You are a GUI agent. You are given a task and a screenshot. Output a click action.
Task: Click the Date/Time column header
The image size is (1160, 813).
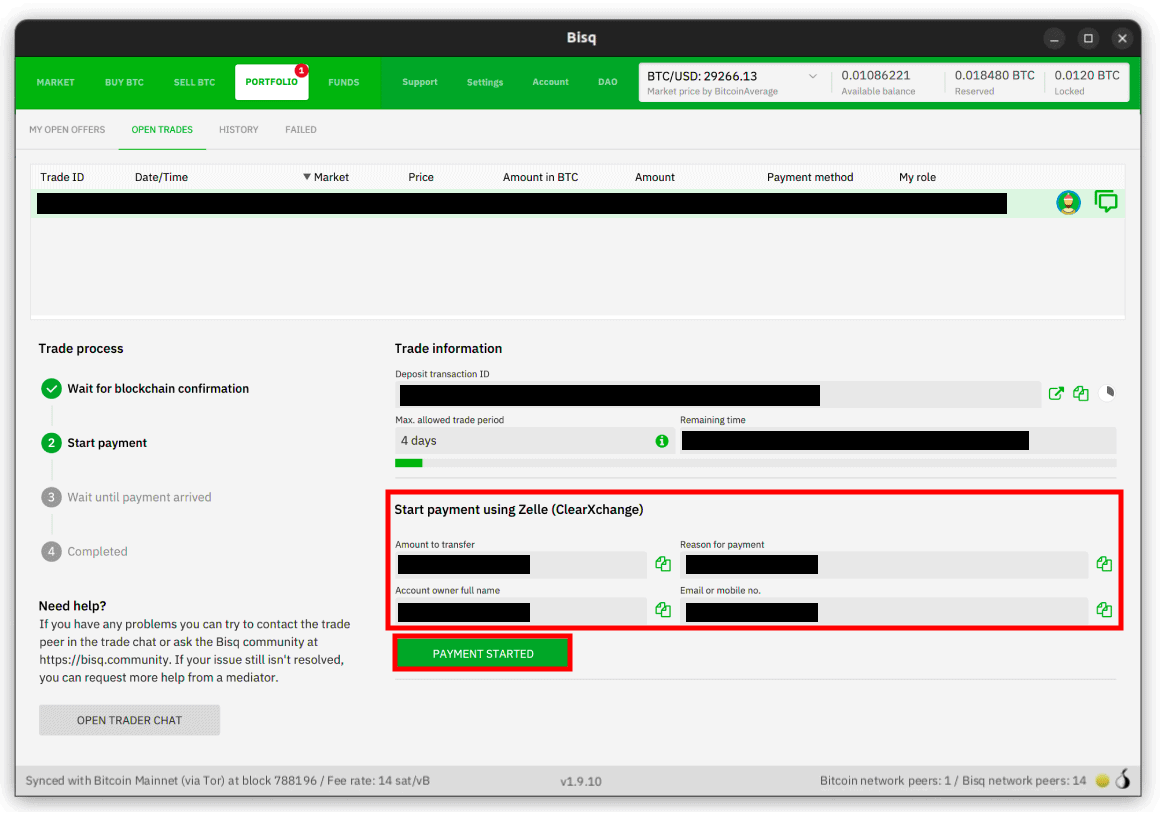[161, 178]
